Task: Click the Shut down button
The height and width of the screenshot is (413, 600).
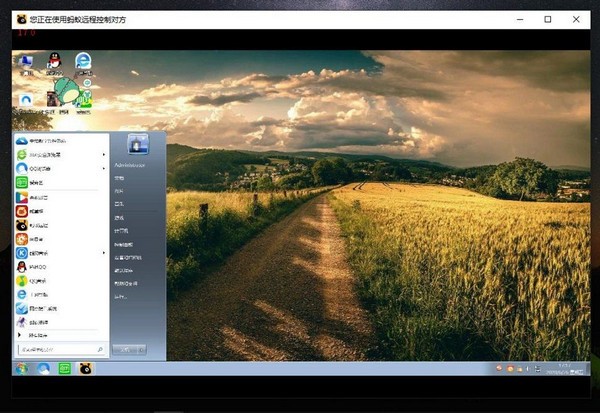Action: coord(125,349)
